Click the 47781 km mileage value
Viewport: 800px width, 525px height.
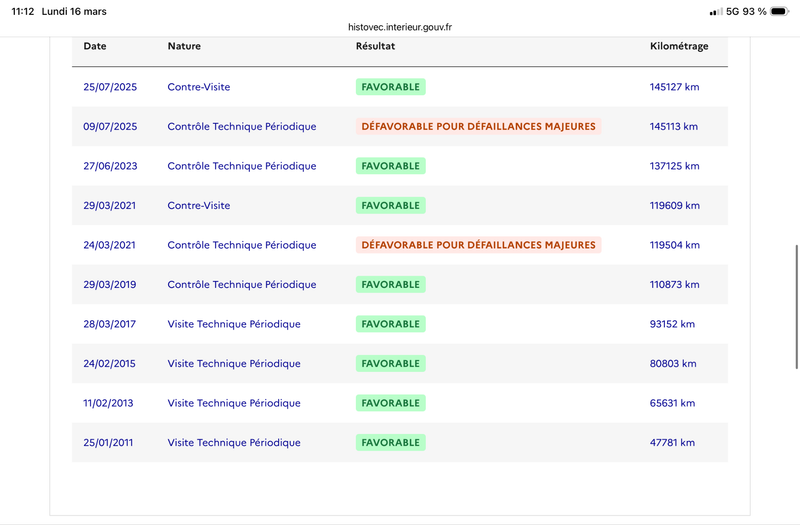click(672, 443)
